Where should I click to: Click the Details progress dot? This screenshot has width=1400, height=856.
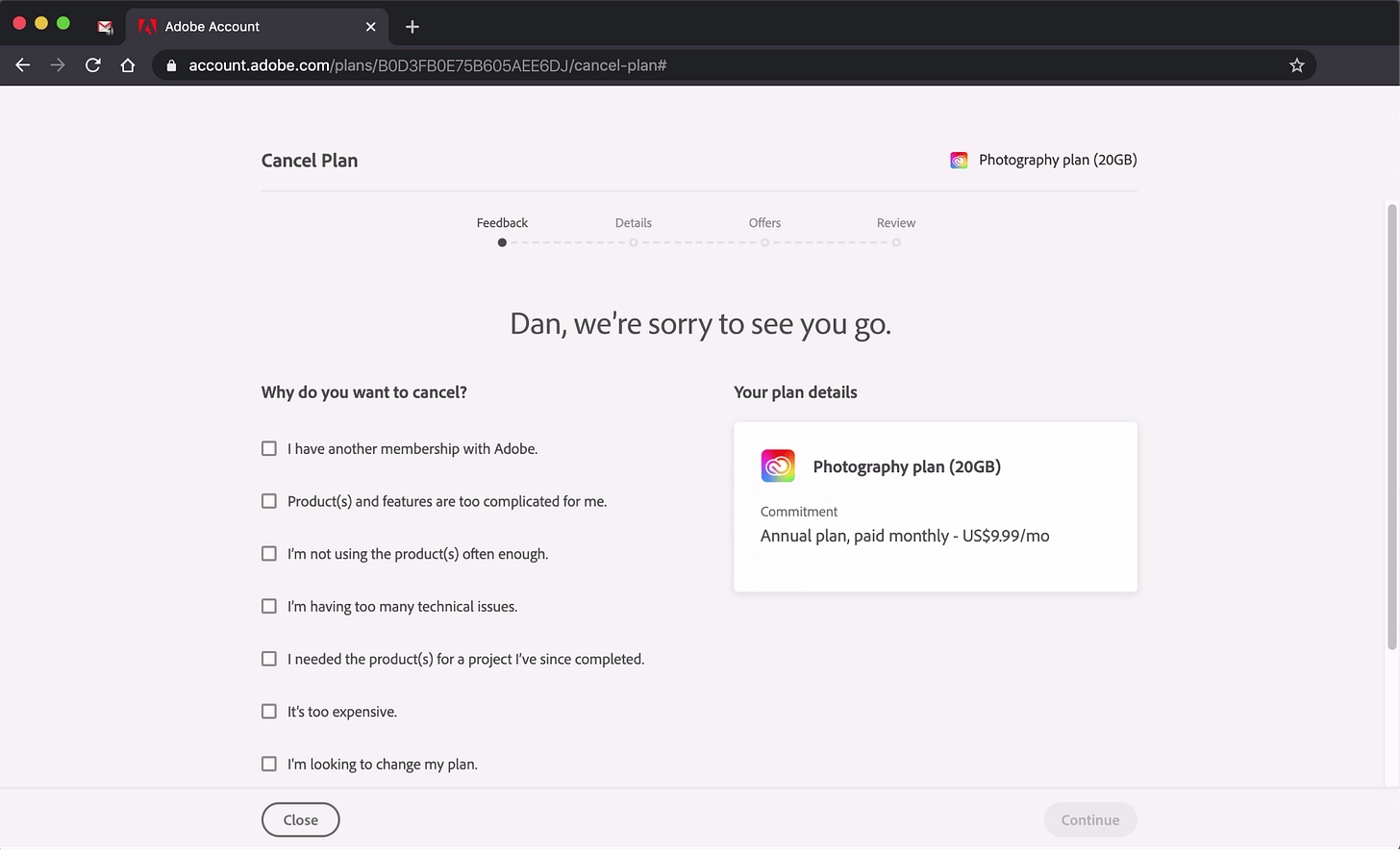[634, 242]
